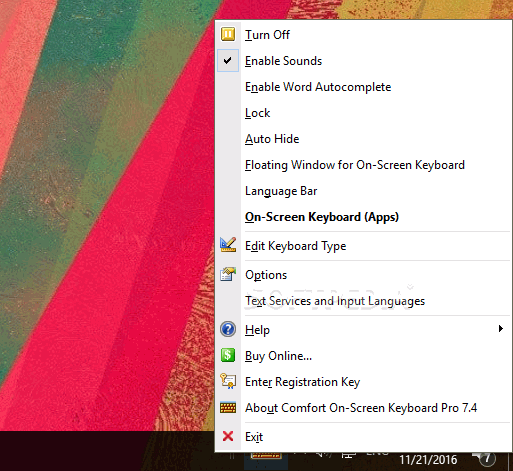513x471 pixels.
Task: Click the green dollar Buy Online icon
Action: pos(228,355)
